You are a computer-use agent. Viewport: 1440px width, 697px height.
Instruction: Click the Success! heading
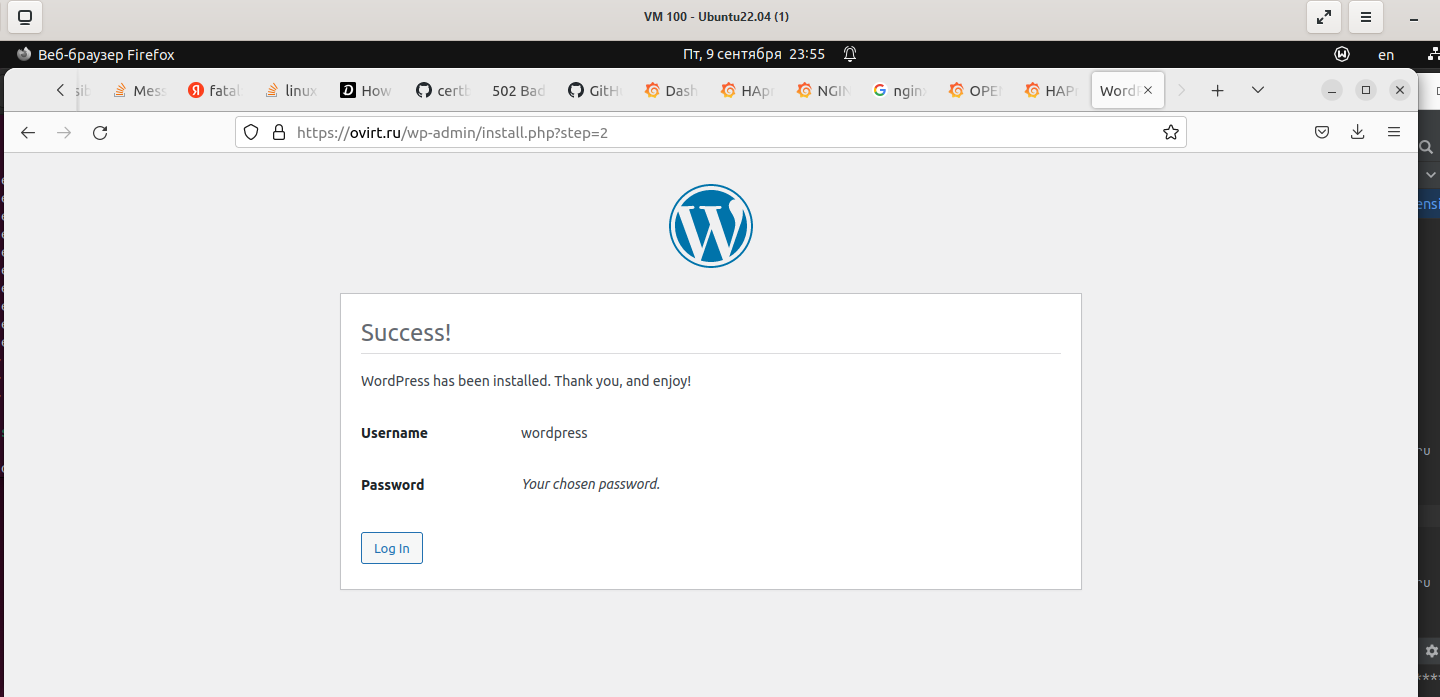click(406, 332)
